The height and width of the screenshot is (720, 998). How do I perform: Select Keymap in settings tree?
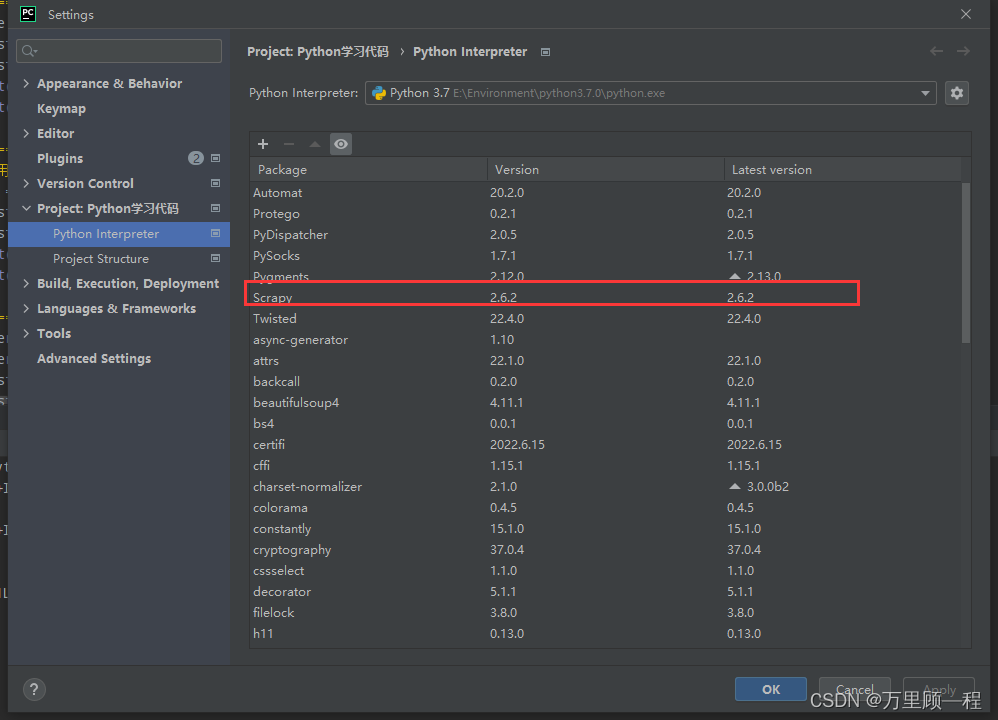(x=61, y=109)
